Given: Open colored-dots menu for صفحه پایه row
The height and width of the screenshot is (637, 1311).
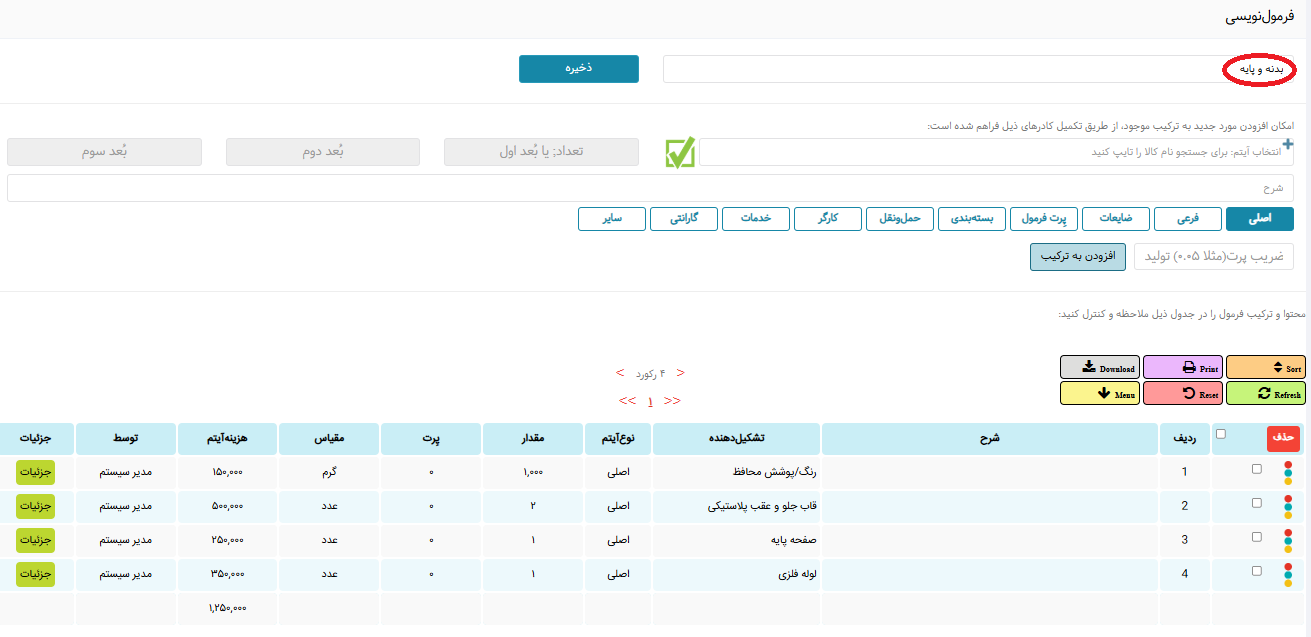Looking at the screenshot, I should click(1288, 540).
